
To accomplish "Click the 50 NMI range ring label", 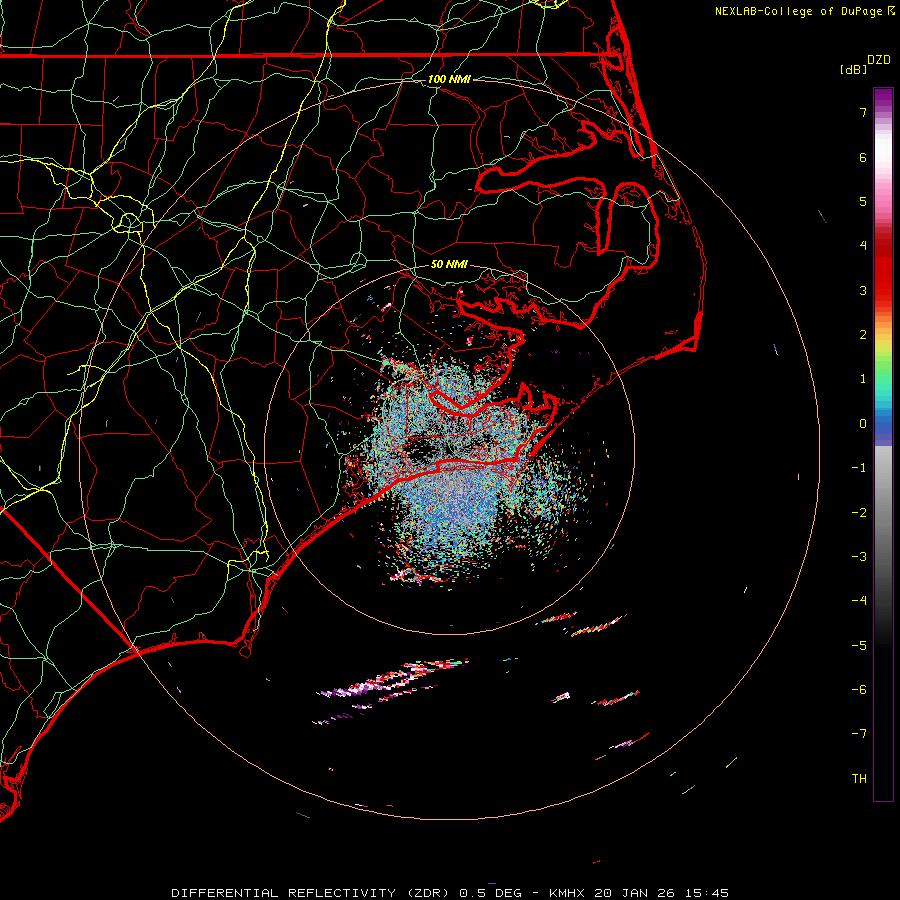I will point(449,264).
